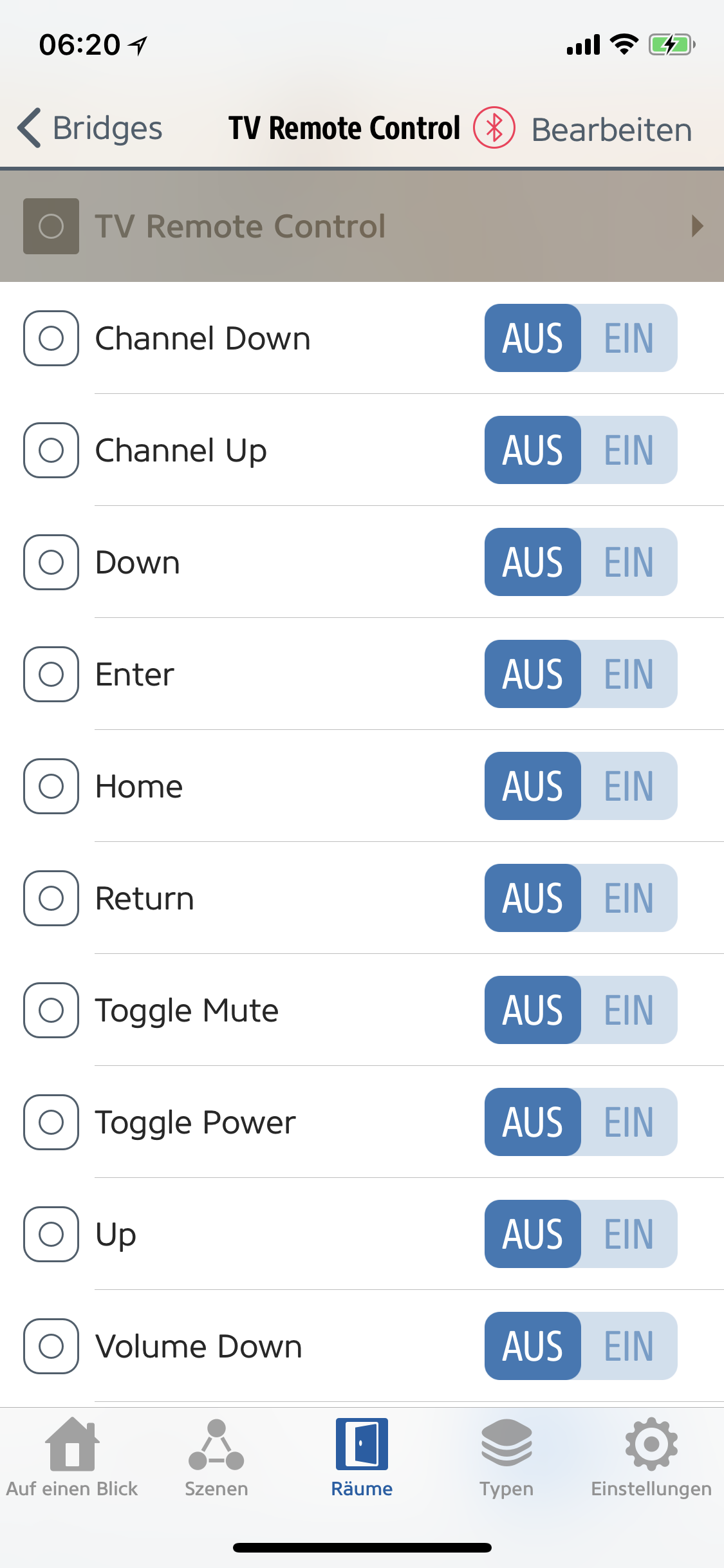Tap the Home accessory icon
The image size is (724, 1568).
[51, 786]
